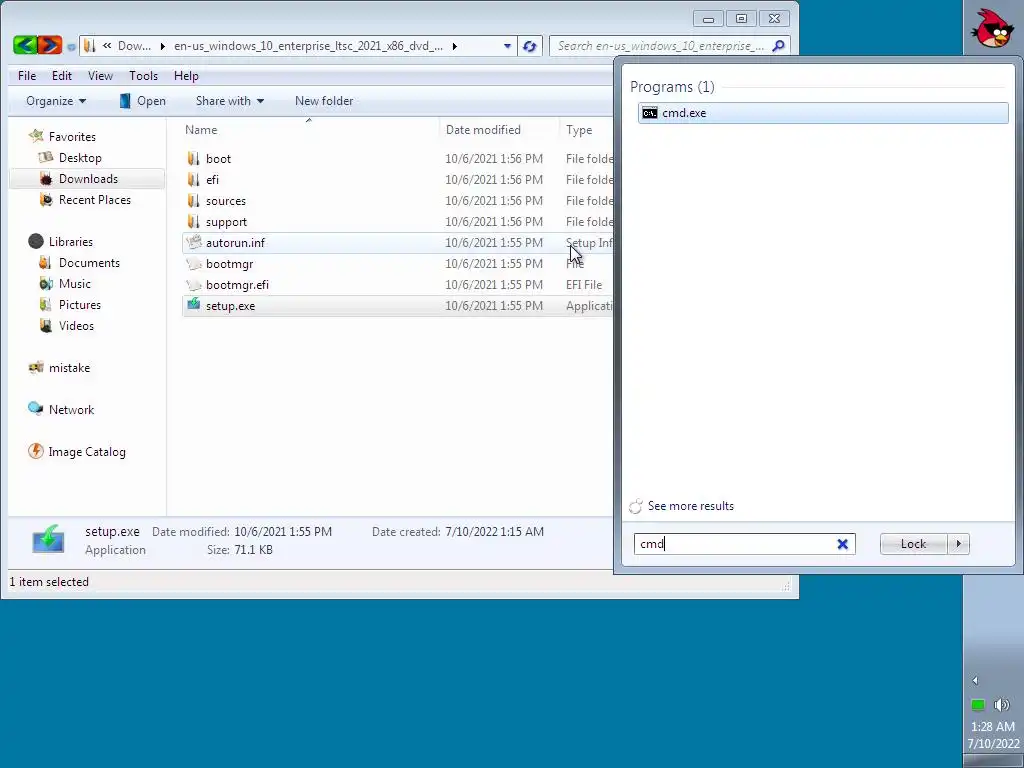Open the Videos library
Image resolution: width=1024 pixels, height=768 pixels.
[76, 325]
